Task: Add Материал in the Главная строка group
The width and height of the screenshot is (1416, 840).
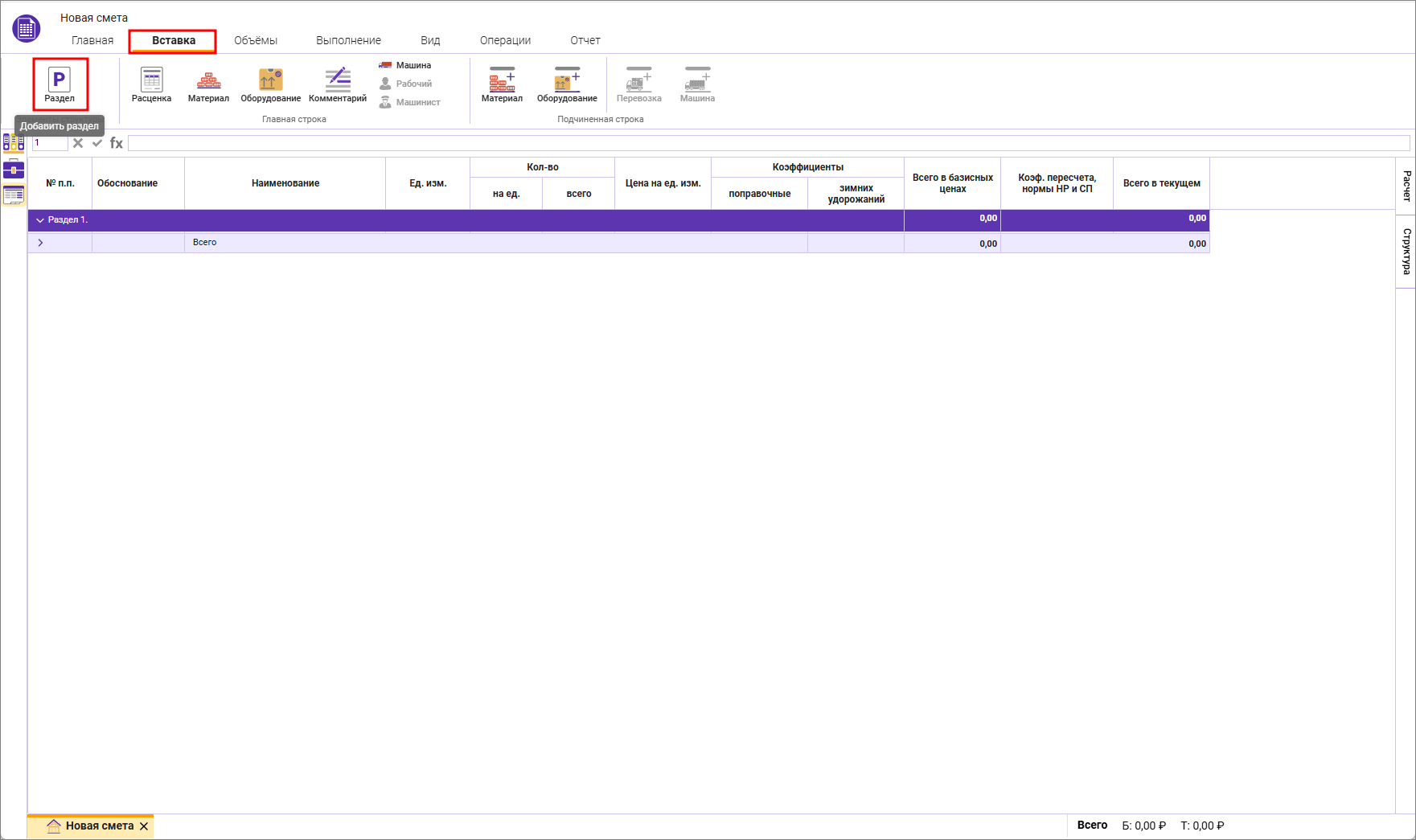Action: click(208, 84)
